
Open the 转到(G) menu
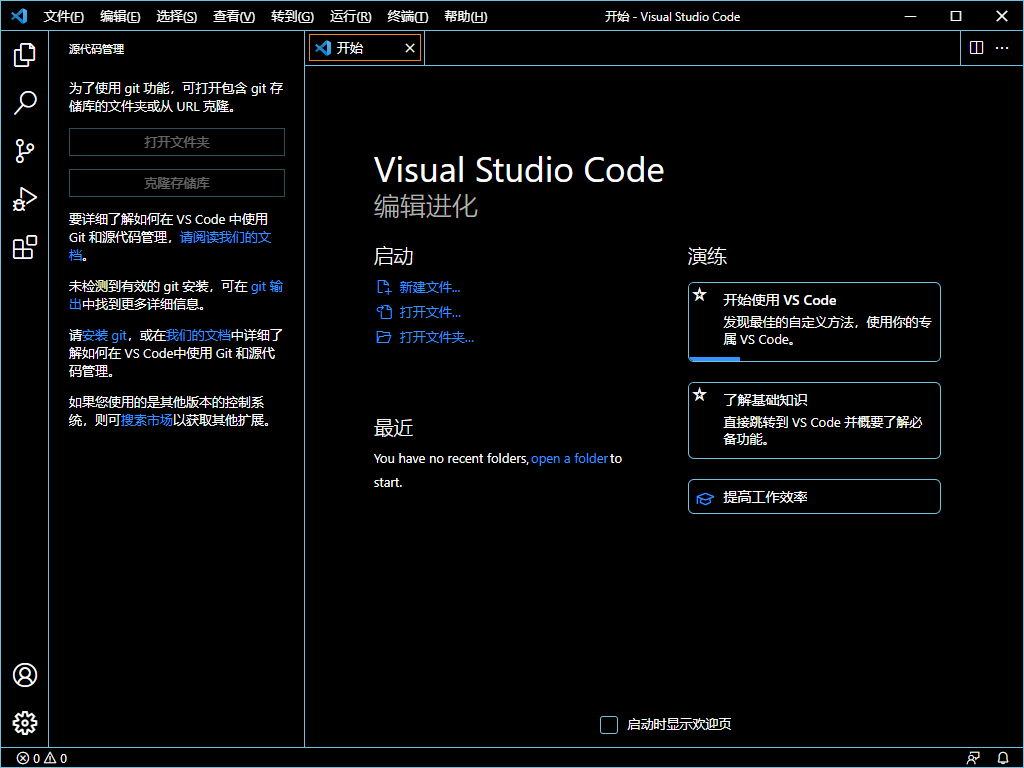point(292,16)
